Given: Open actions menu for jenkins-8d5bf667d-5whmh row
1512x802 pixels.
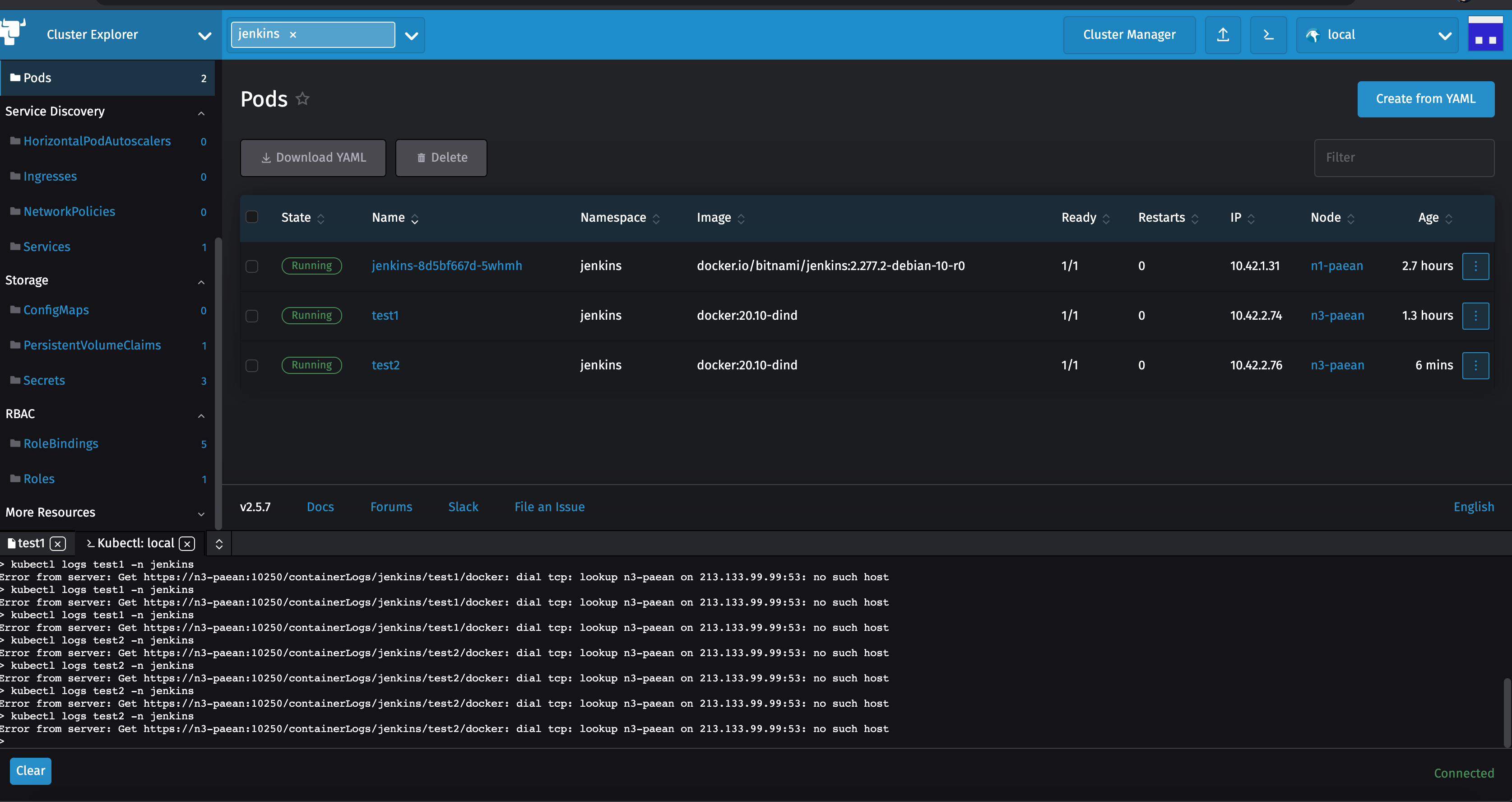Looking at the screenshot, I should pos(1475,266).
